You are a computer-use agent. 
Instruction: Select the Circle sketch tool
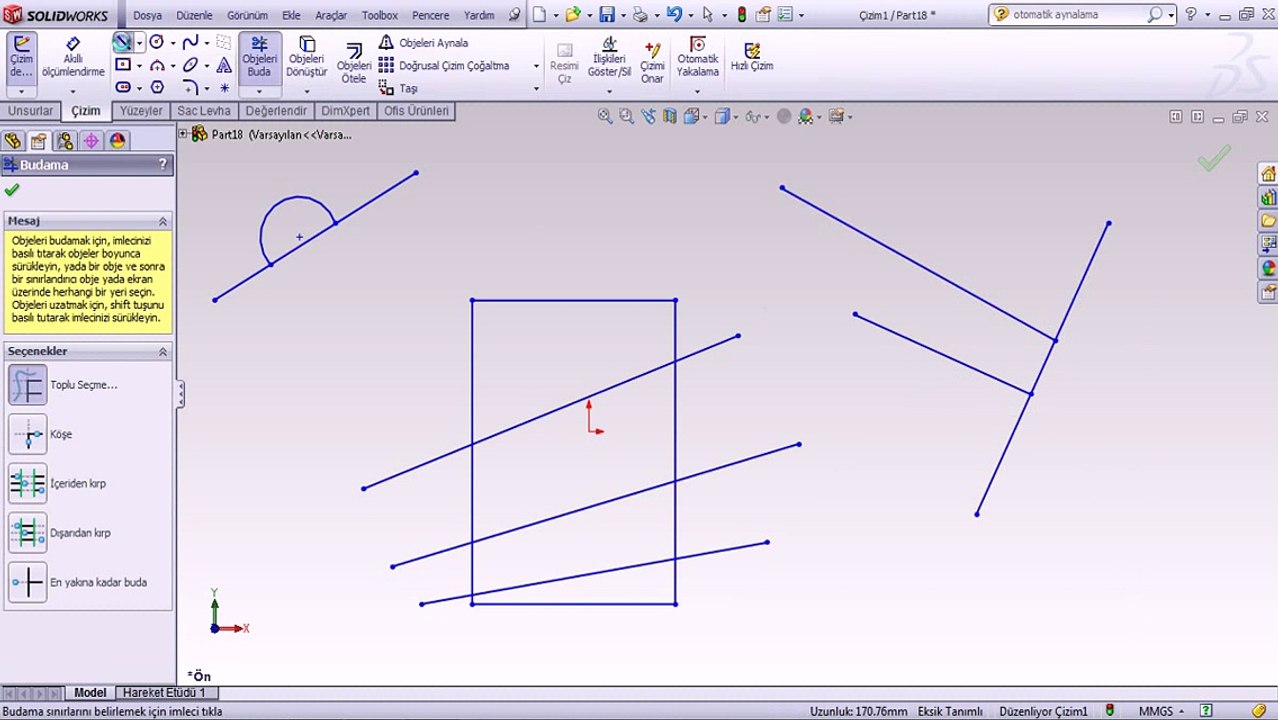pos(157,42)
